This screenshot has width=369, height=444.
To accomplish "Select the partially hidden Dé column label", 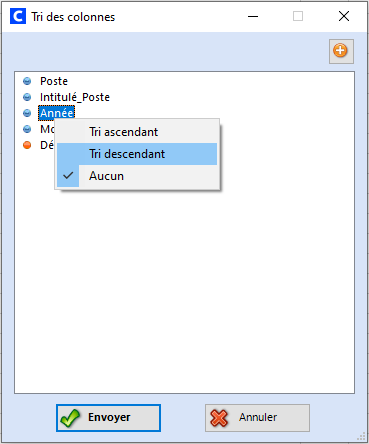I will pyautogui.click(x=47, y=145).
